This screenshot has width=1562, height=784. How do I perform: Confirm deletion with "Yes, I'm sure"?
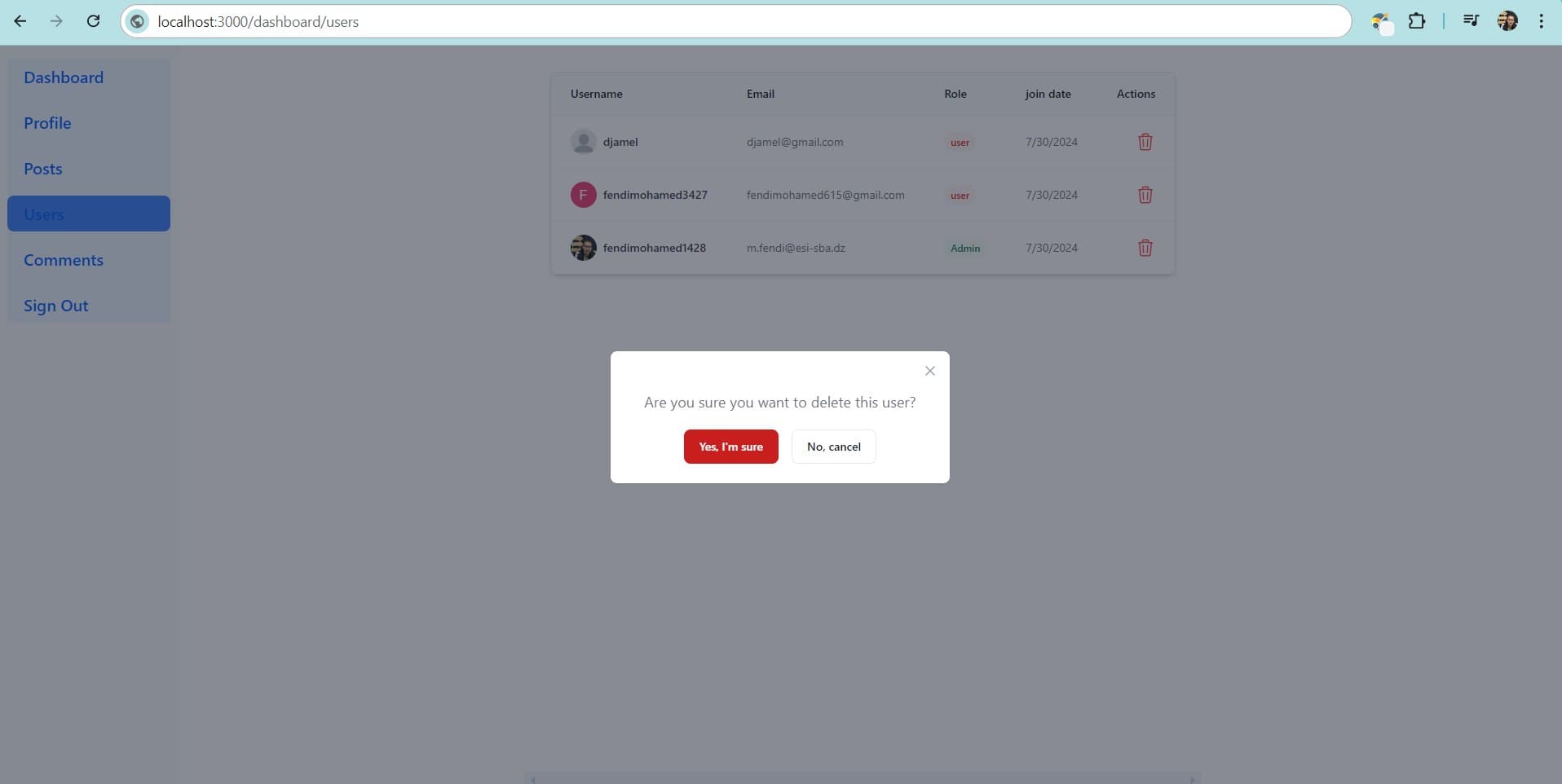click(x=730, y=447)
